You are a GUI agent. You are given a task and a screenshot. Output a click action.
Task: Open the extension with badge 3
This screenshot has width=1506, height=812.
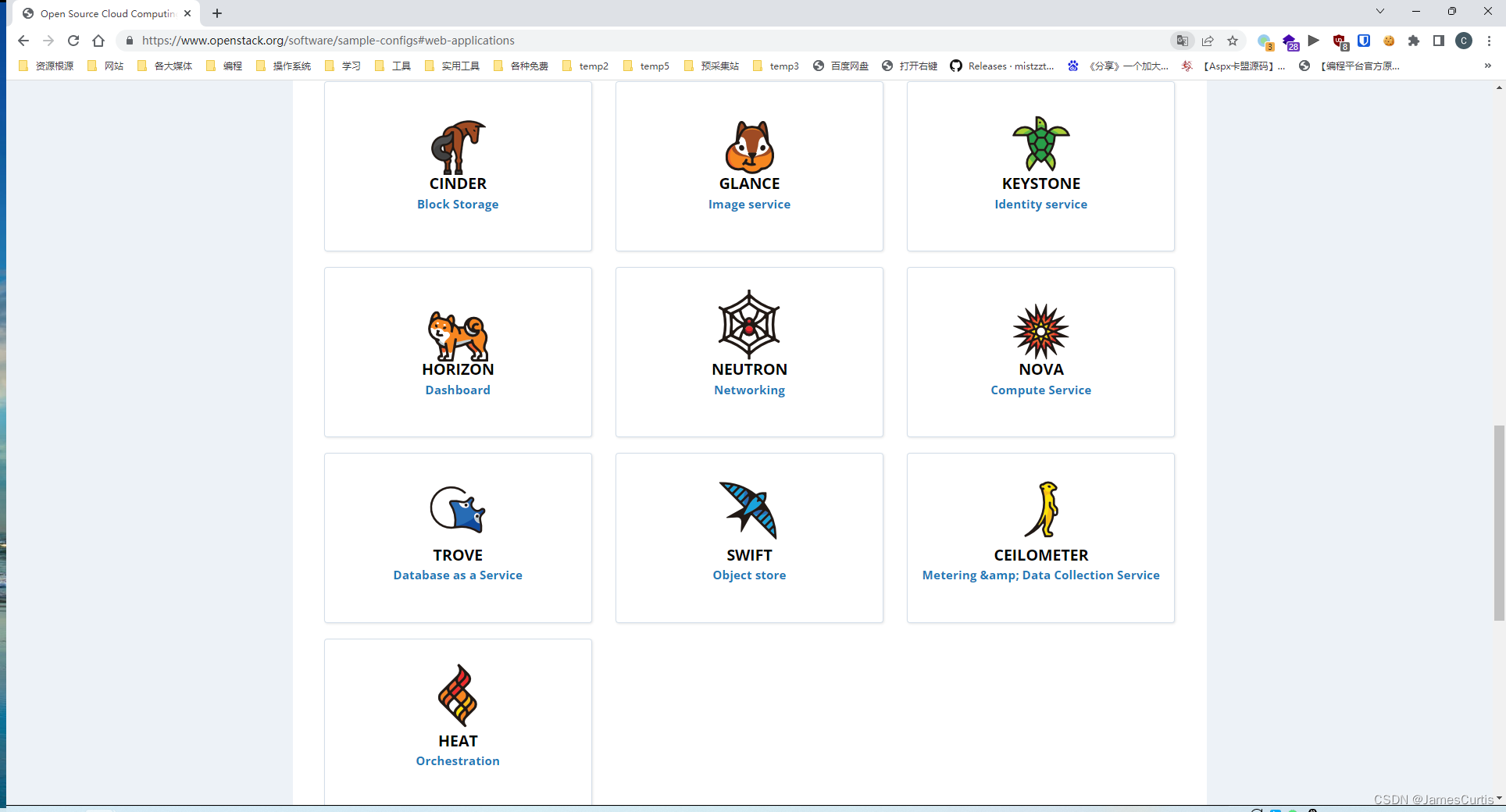click(1265, 41)
